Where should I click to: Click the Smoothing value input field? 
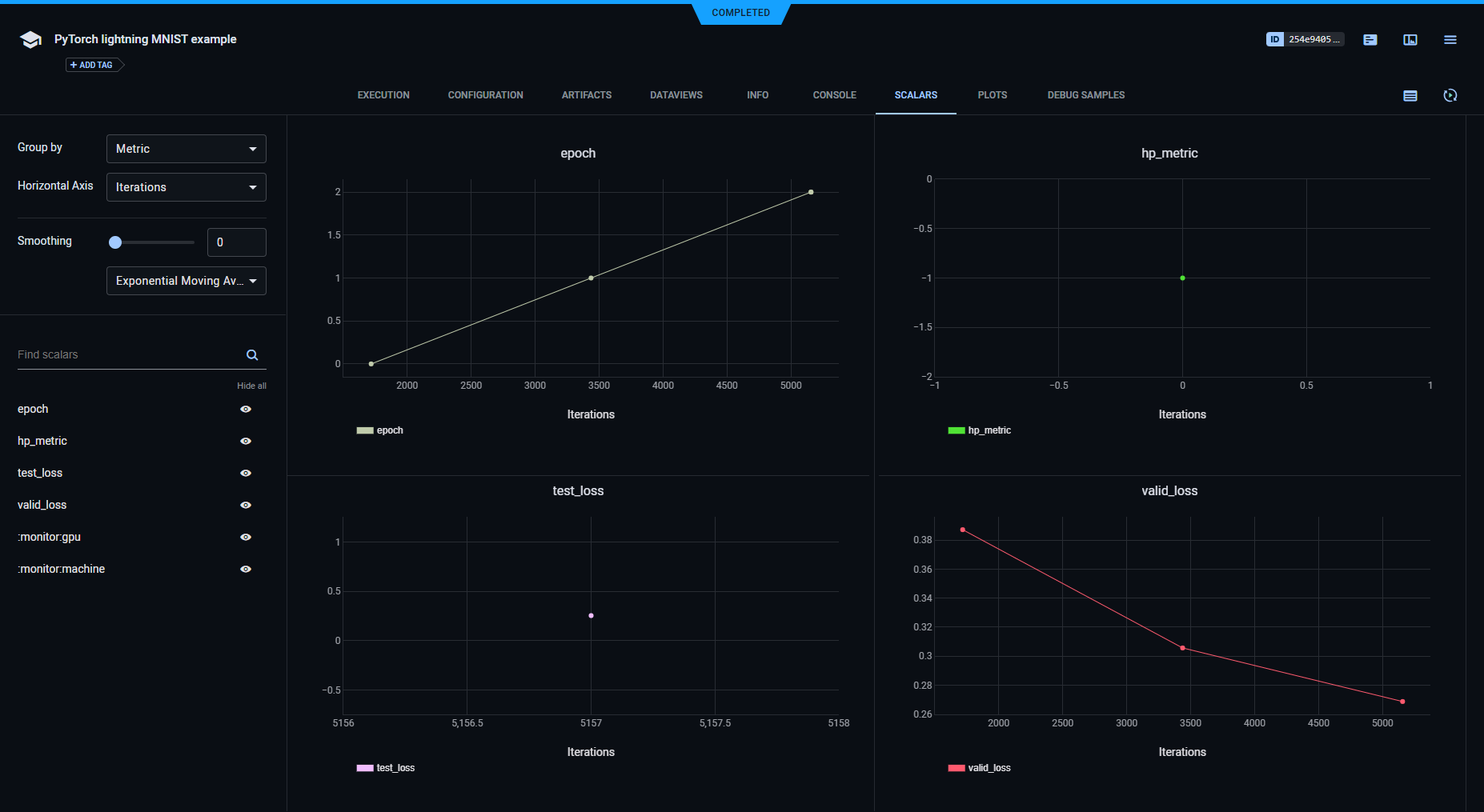tap(236, 242)
